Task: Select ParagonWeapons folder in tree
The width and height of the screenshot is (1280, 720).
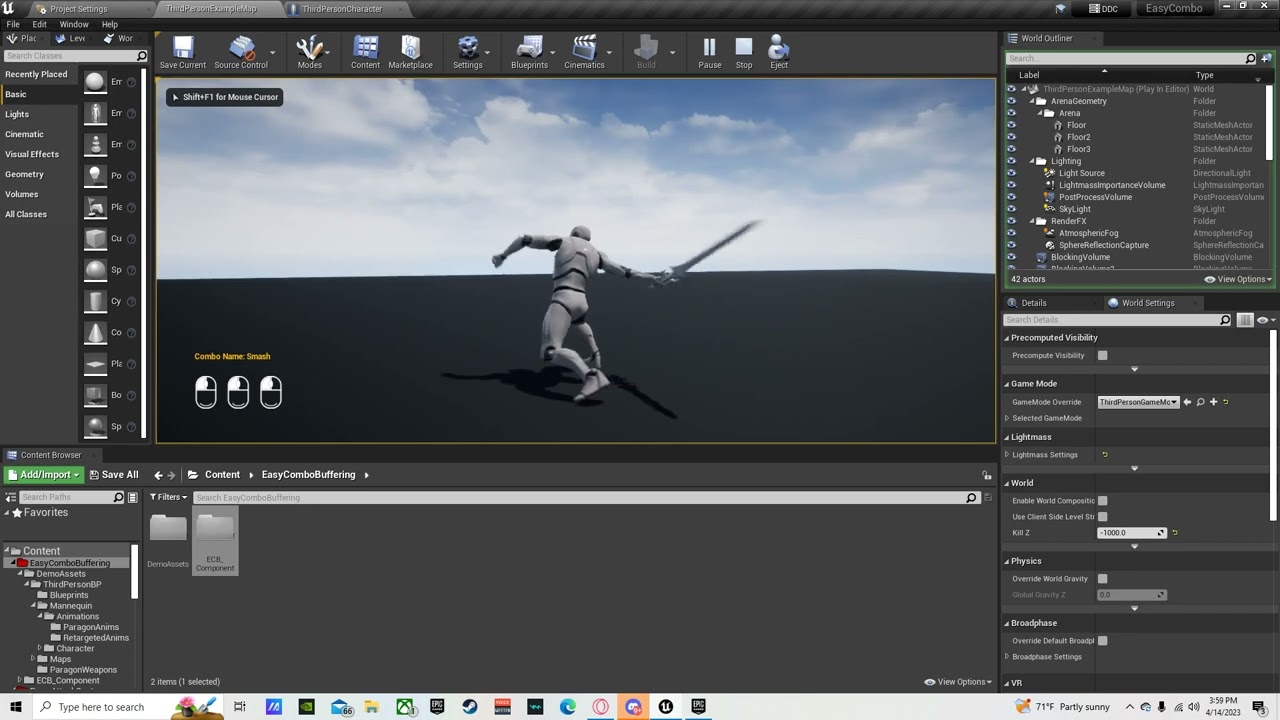Action: coord(83,670)
